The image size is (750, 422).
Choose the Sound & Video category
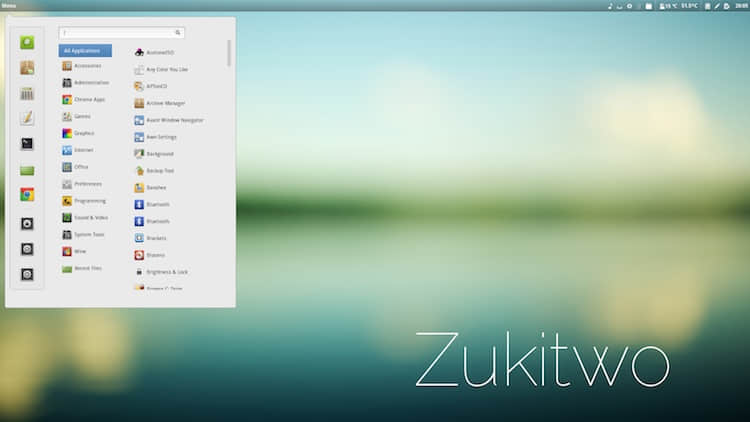[x=85, y=218]
